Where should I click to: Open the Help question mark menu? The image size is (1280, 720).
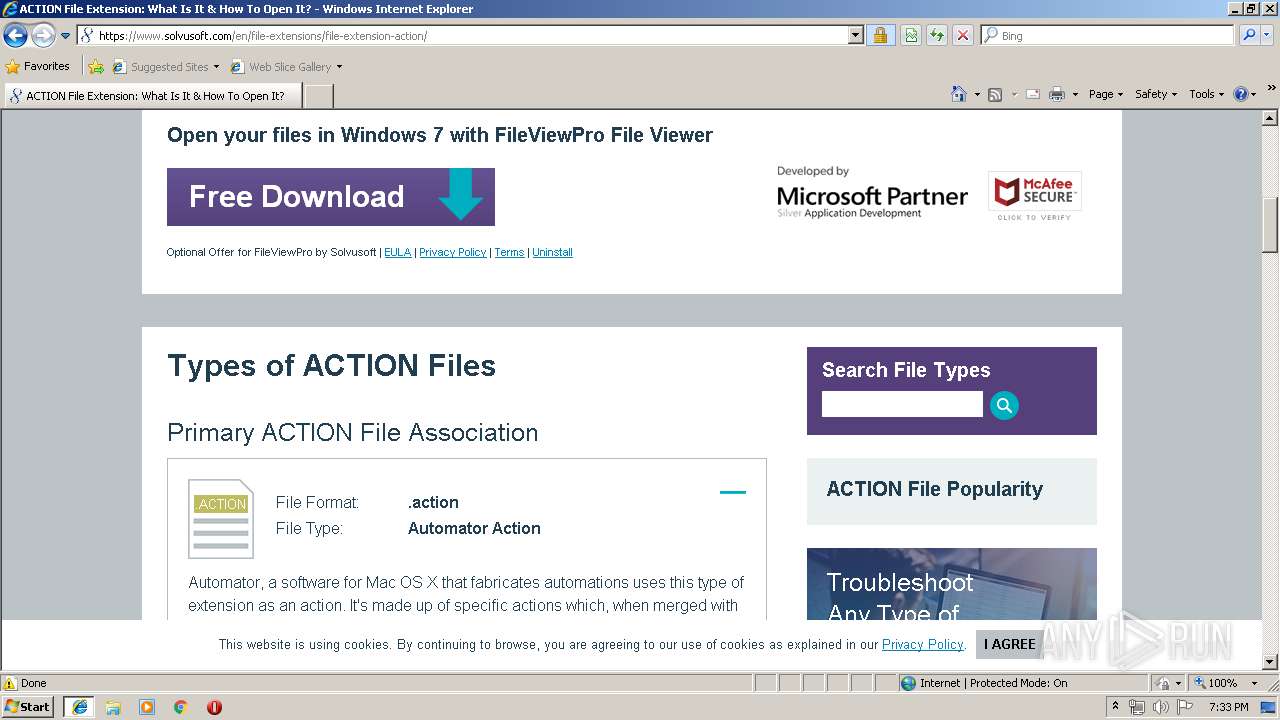1245,94
